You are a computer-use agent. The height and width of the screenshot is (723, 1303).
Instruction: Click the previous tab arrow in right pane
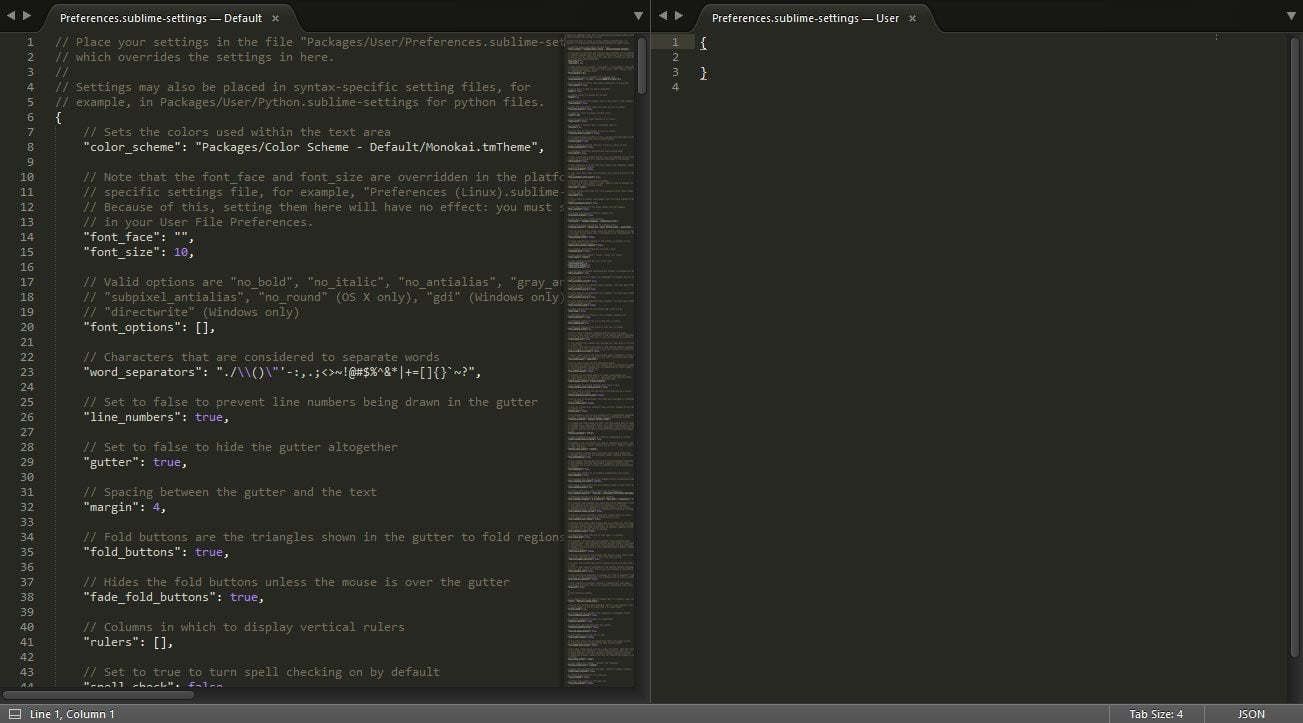click(662, 16)
